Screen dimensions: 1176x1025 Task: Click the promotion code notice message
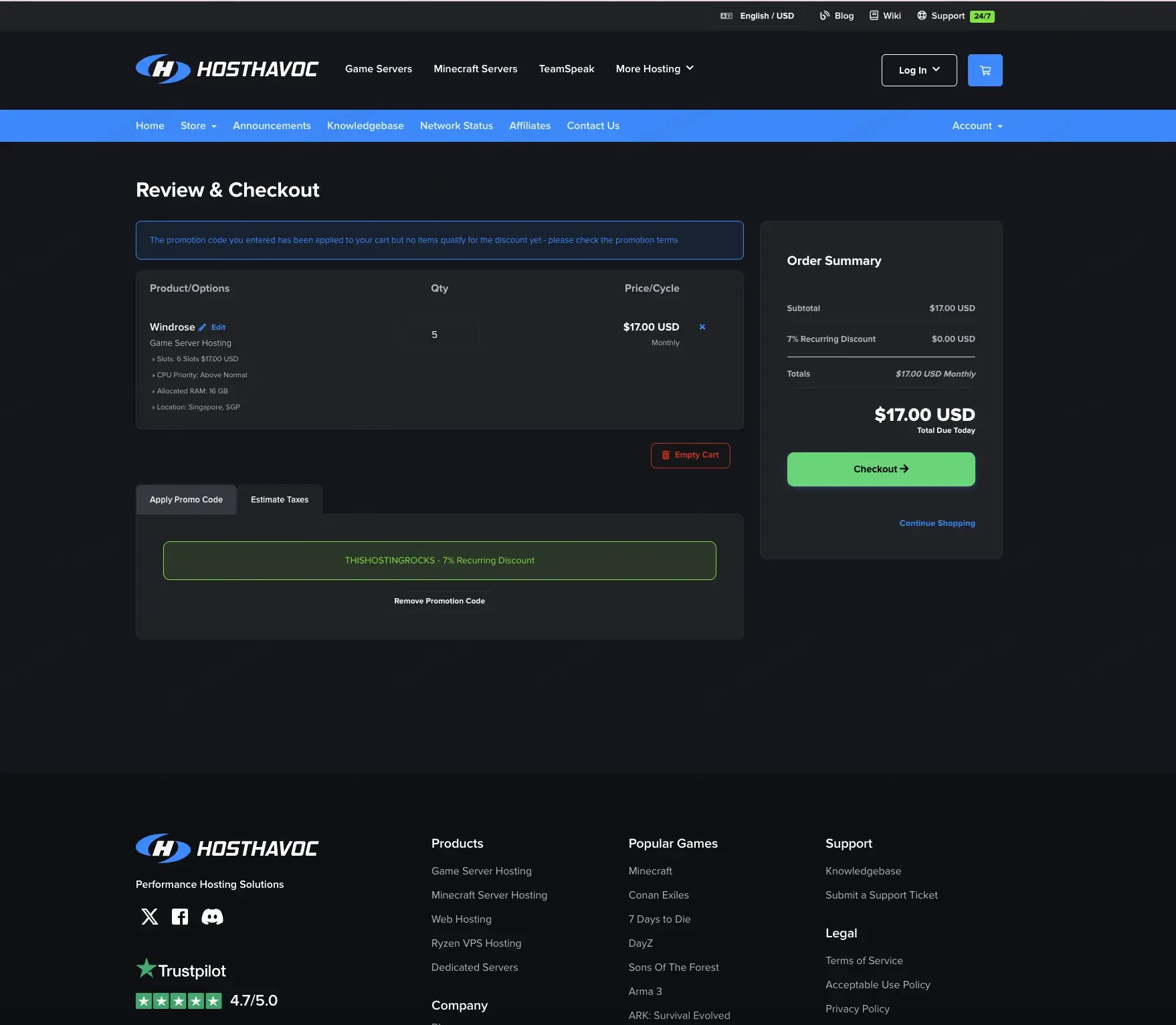(439, 240)
